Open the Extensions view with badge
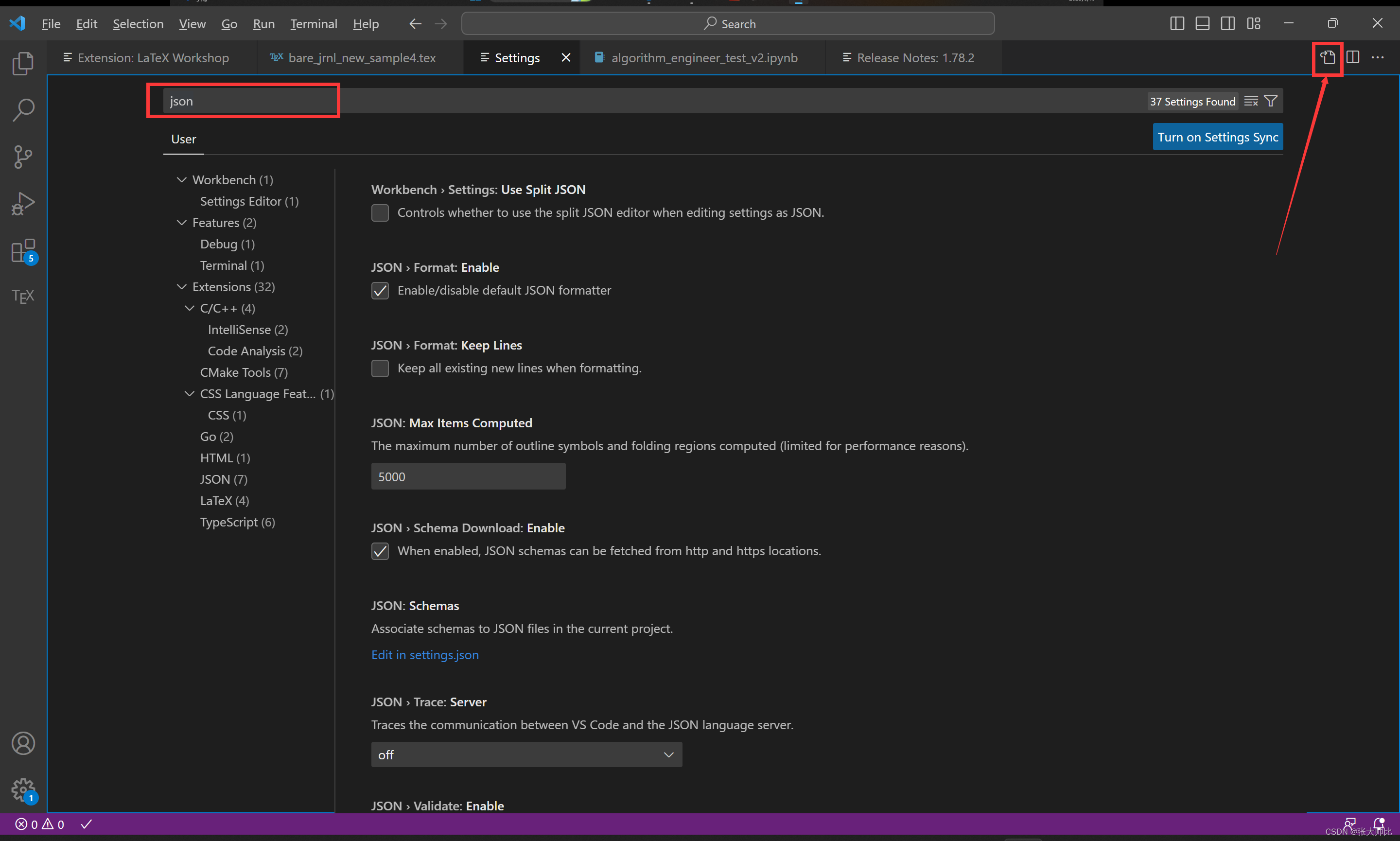This screenshot has height=841, width=1400. [x=23, y=251]
